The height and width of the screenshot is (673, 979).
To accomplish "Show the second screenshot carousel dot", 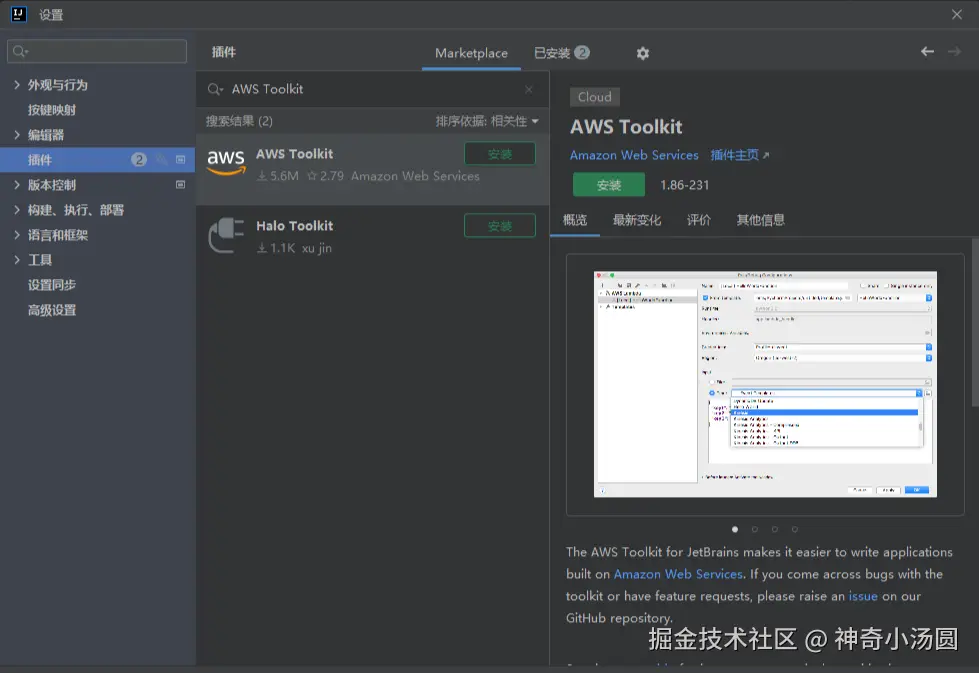I will pyautogui.click(x=755, y=529).
